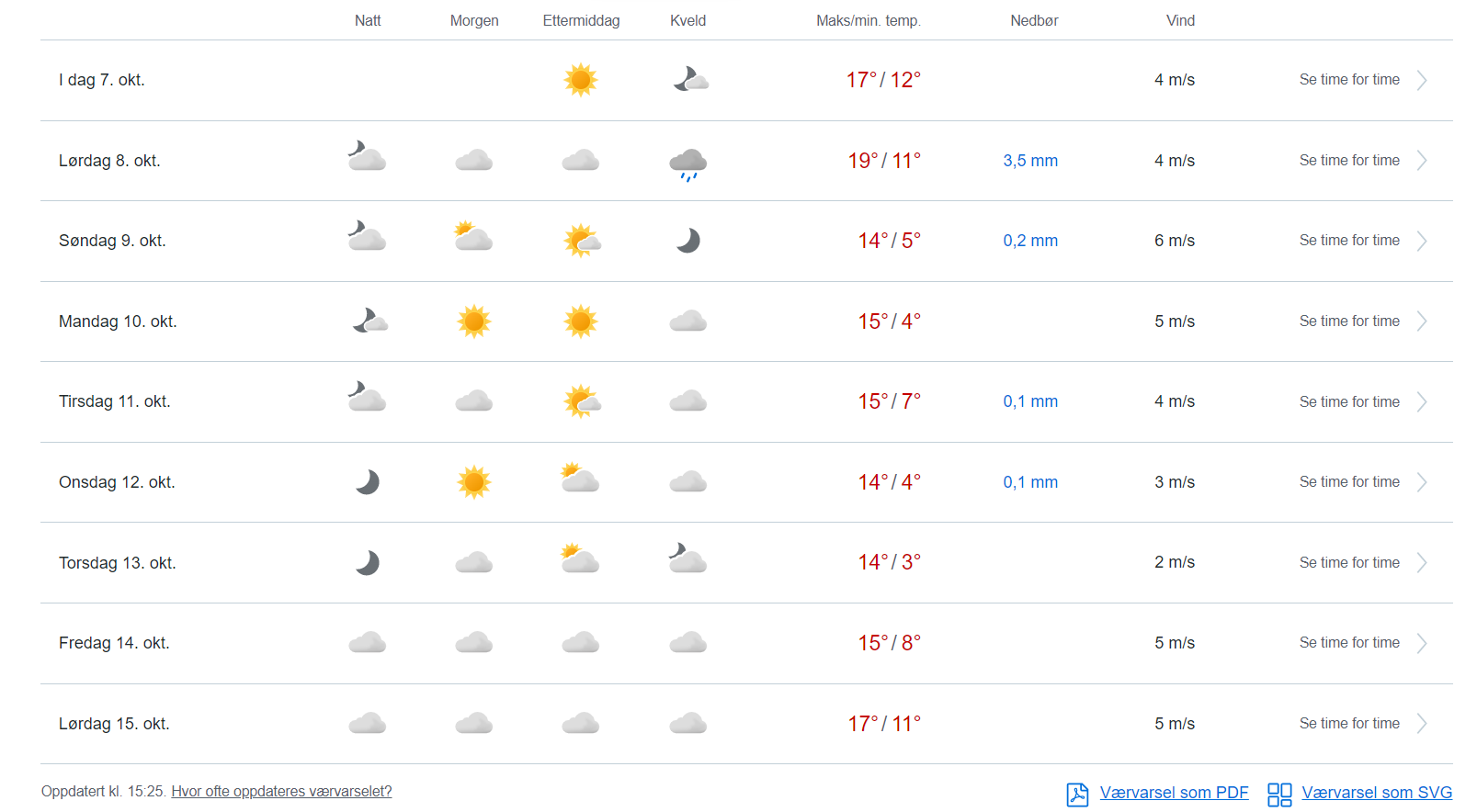Click the SVG grid icon beside Værvarsel som SVG
1477x812 pixels.
tap(1278, 794)
